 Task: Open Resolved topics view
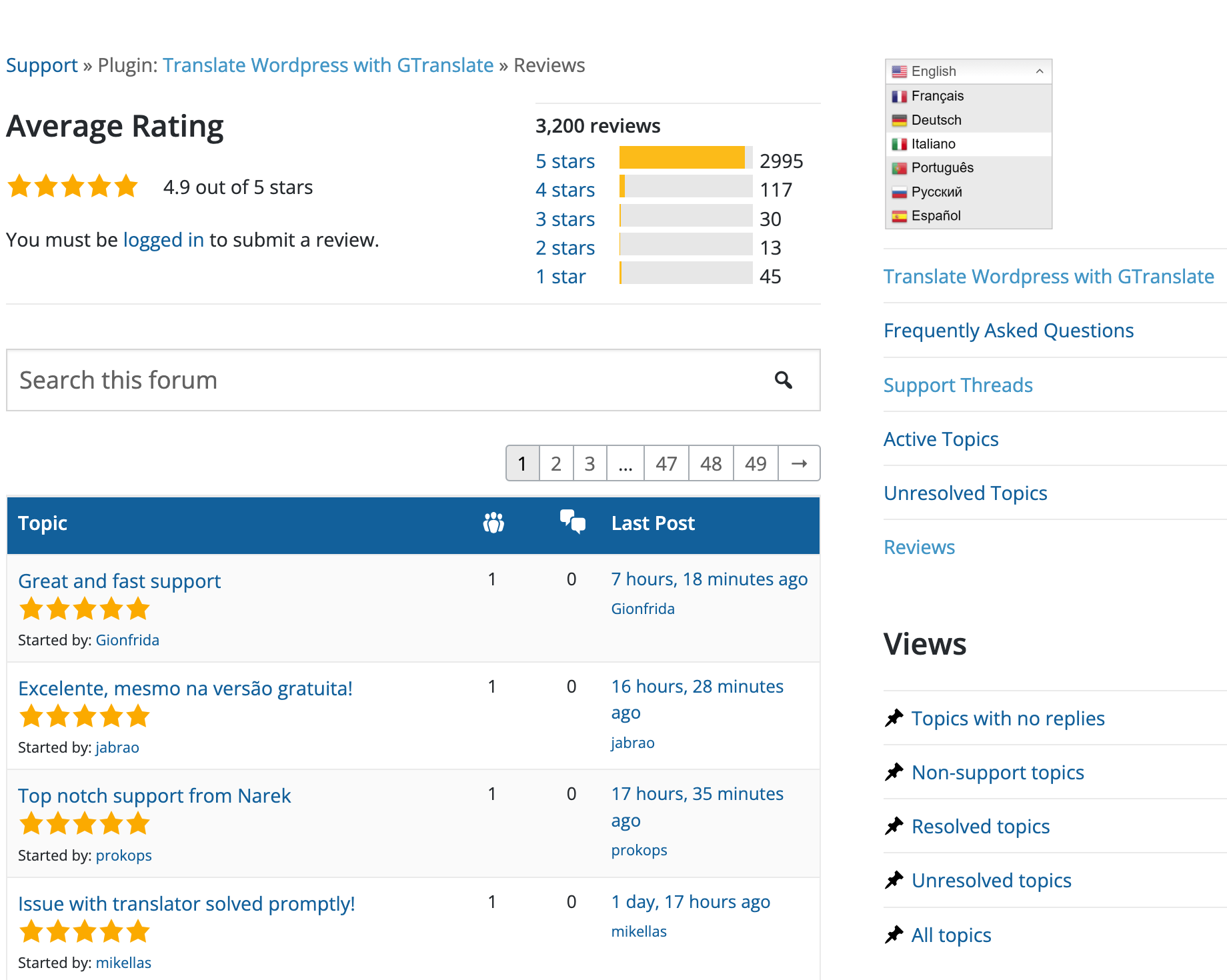tap(980, 827)
